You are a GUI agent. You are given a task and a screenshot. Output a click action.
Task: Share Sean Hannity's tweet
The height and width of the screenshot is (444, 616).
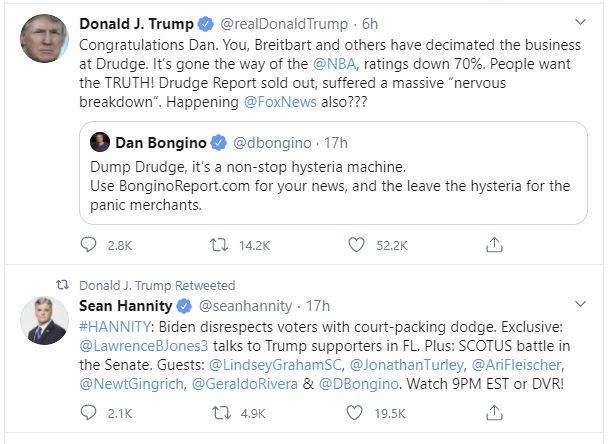point(494,413)
